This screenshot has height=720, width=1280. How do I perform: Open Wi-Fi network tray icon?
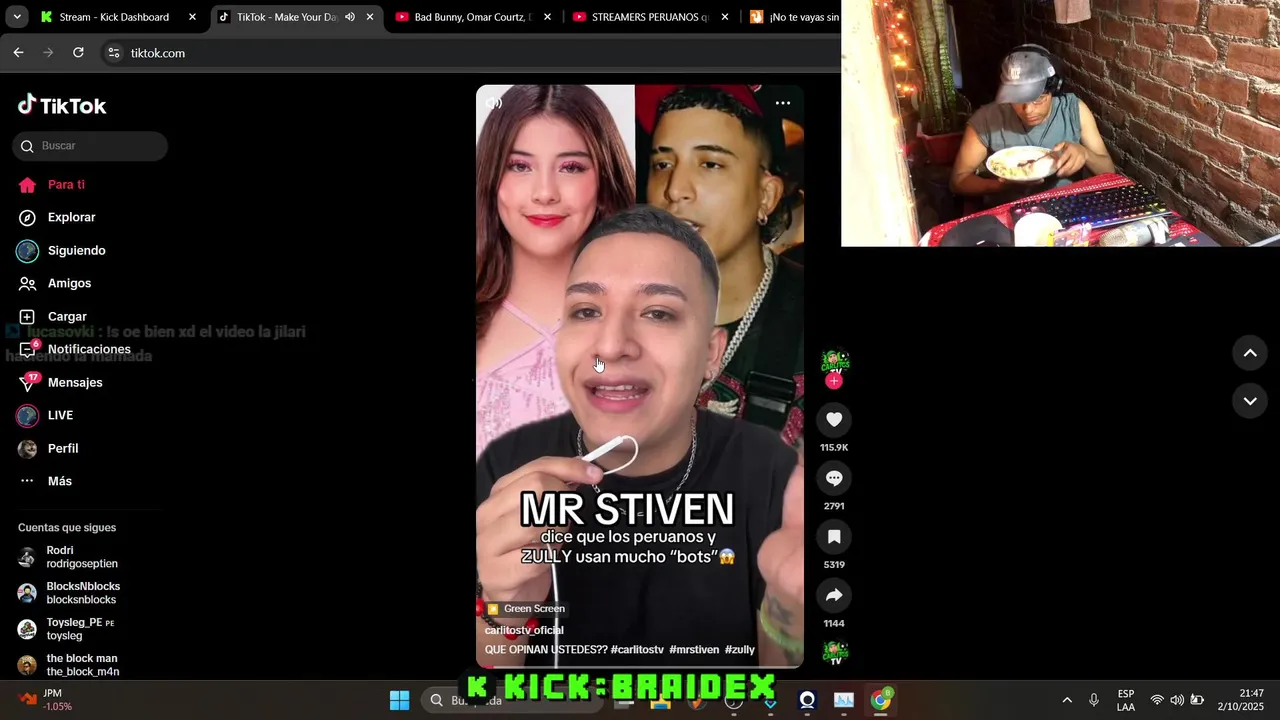pyautogui.click(x=1157, y=700)
